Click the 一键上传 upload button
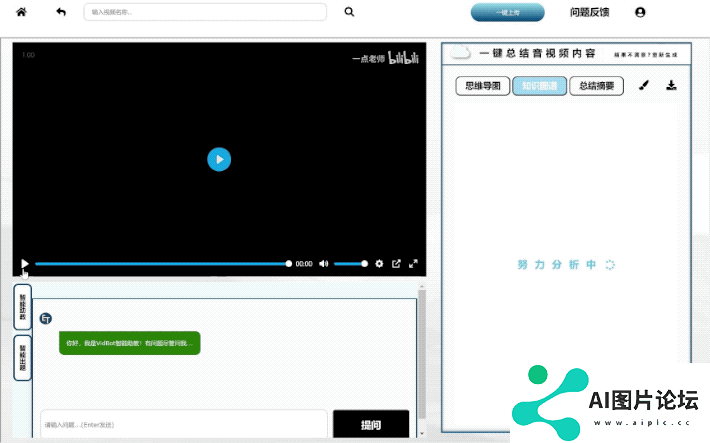 pos(508,12)
